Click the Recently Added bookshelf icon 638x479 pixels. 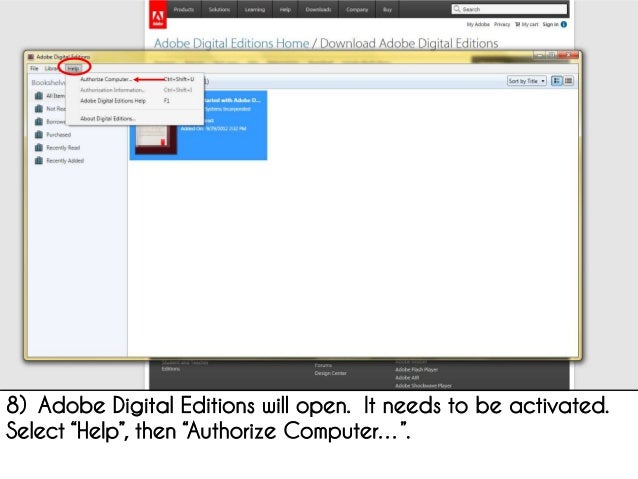coord(39,161)
